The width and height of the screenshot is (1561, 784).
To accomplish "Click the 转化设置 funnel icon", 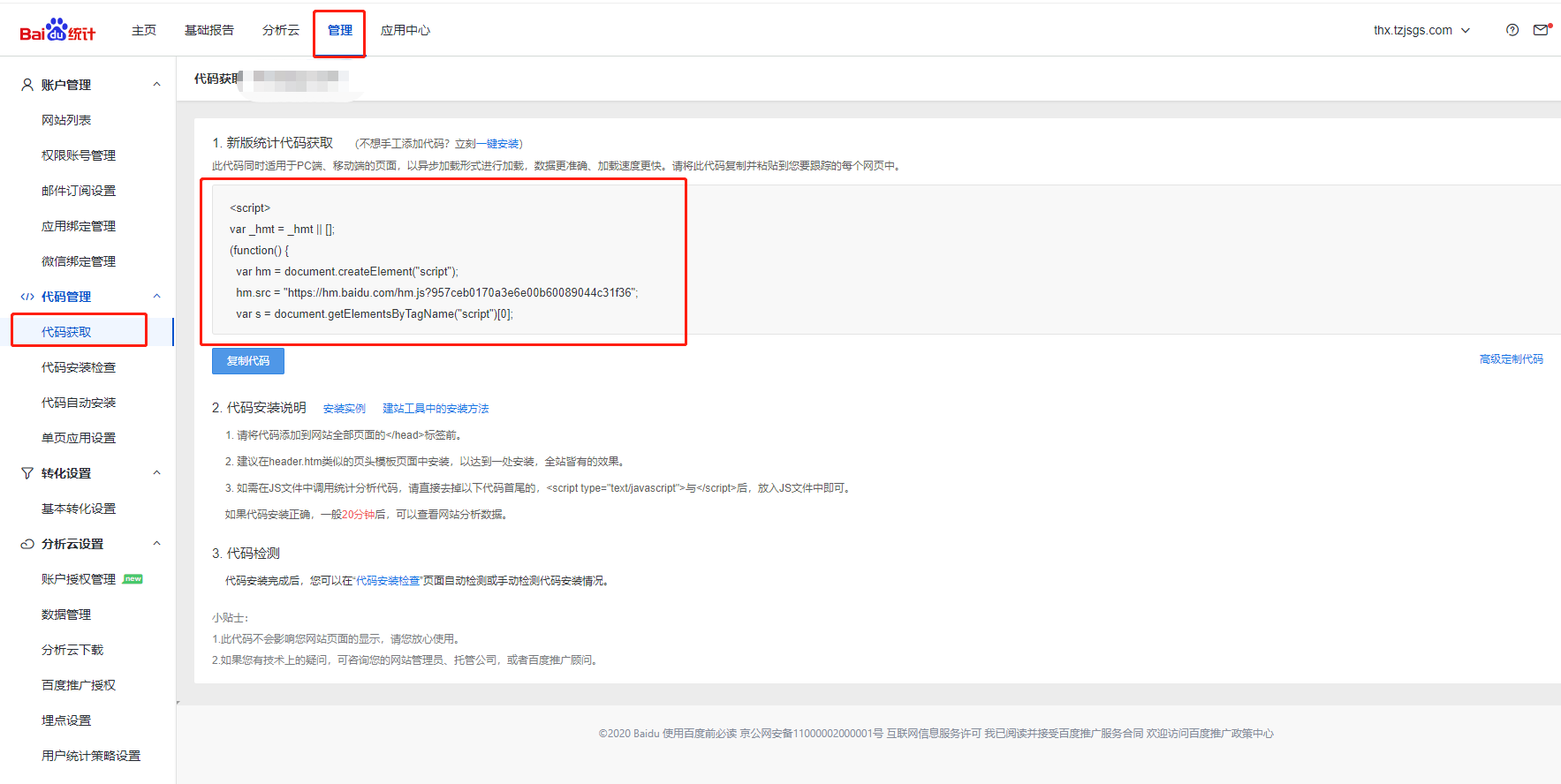I will (27, 473).
